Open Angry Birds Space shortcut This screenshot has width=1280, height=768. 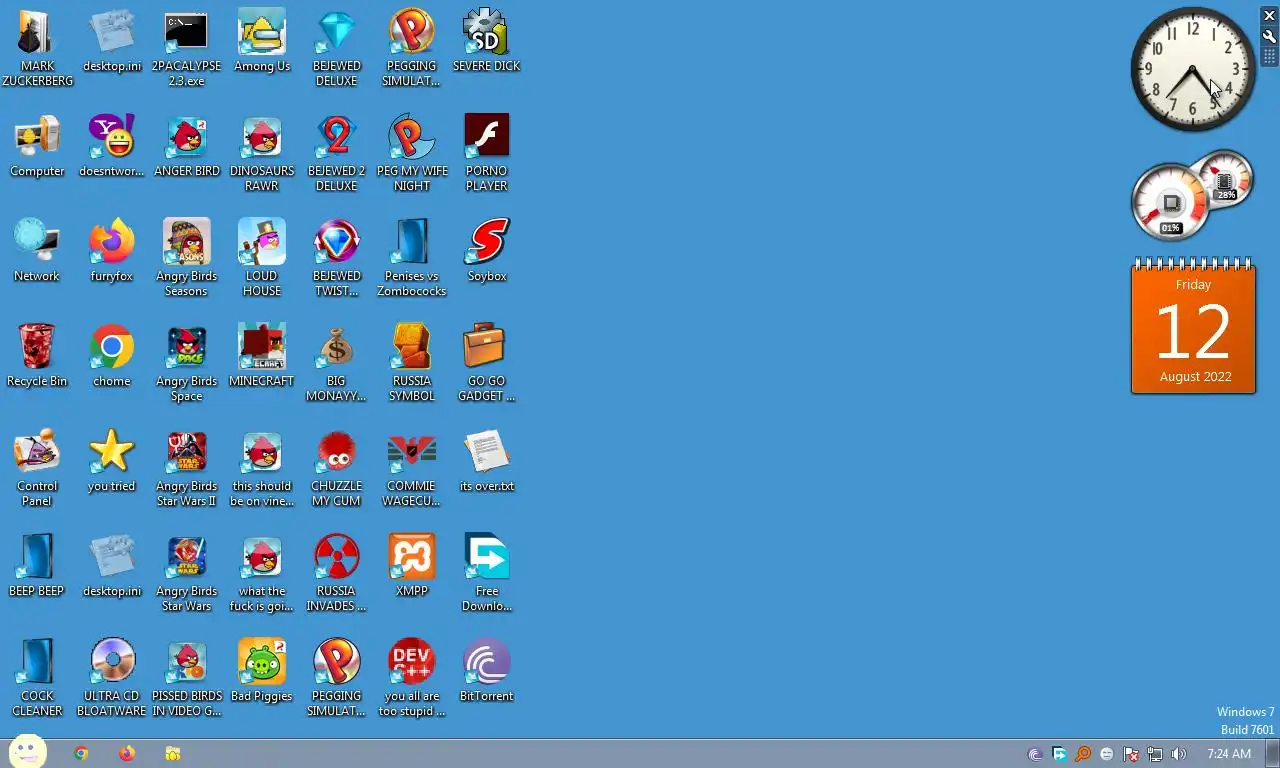coord(186,362)
